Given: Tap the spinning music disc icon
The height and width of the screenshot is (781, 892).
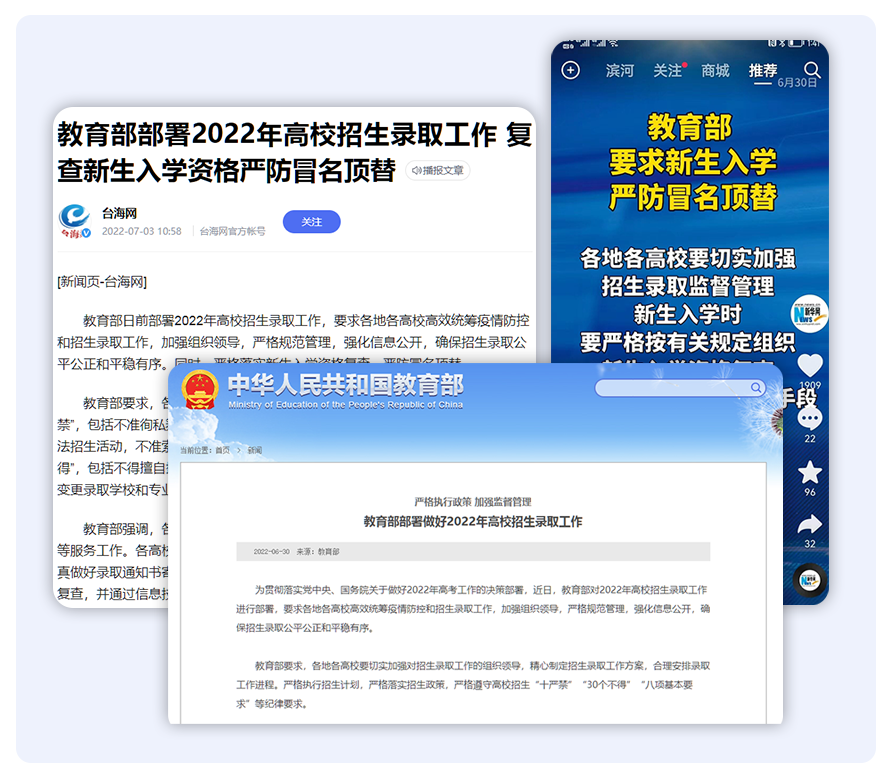Looking at the screenshot, I should coord(809,580).
